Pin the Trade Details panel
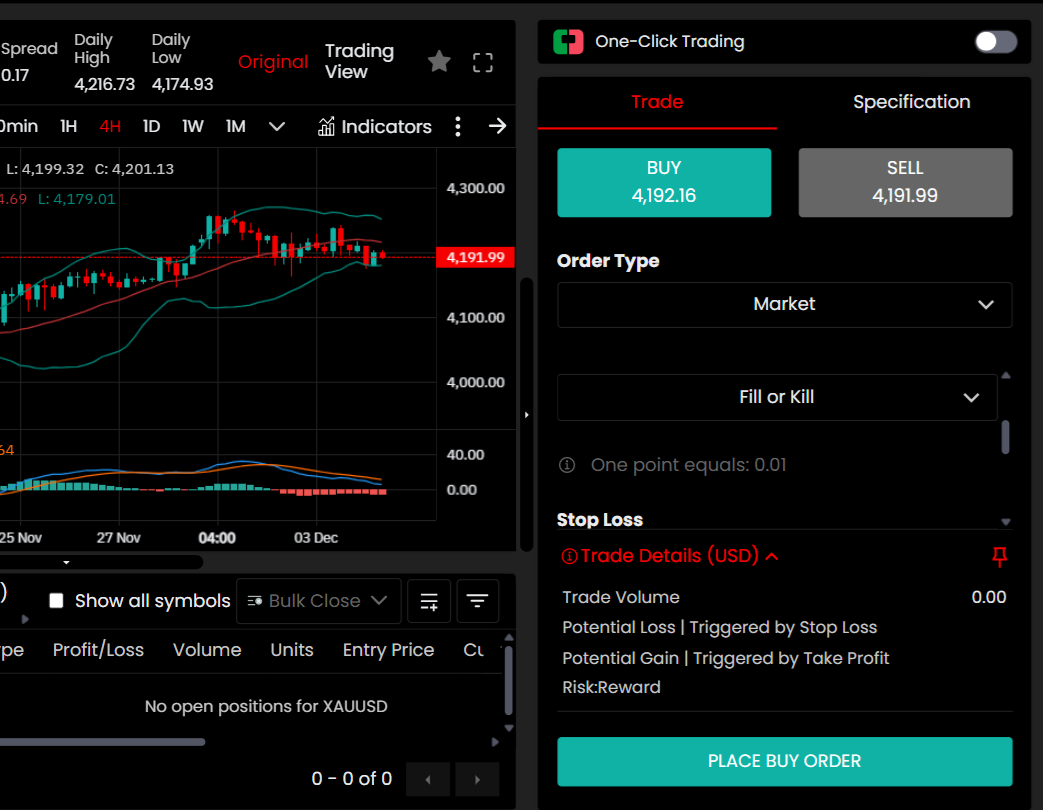The height and width of the screenshot is (810, 1043). [x=999, y=557]
